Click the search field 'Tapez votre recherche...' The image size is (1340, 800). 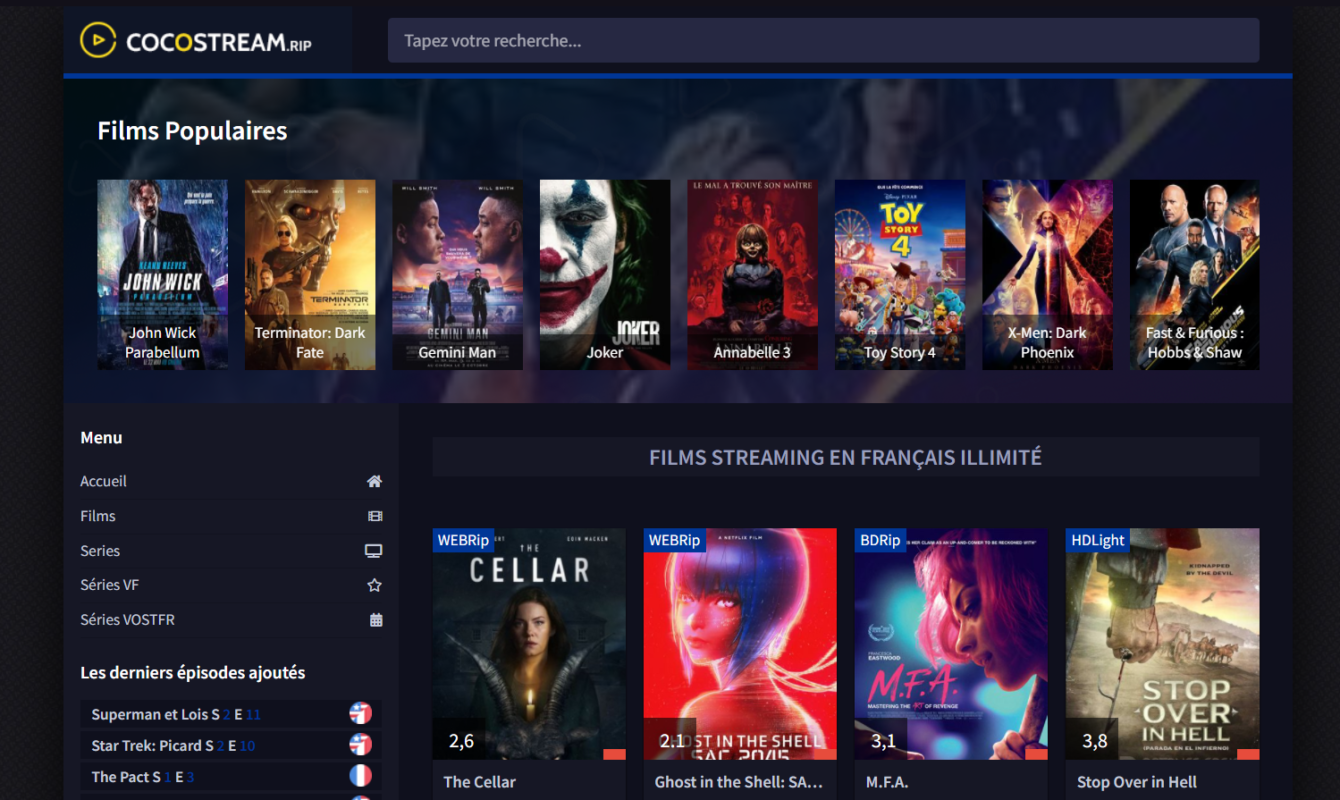pos(823,41)
